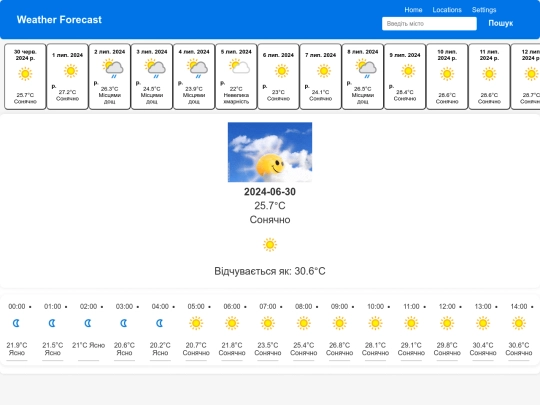The image size is (540, 405).
Task: Click the 25.7°C main temperature text
Action: click(270, 206)
